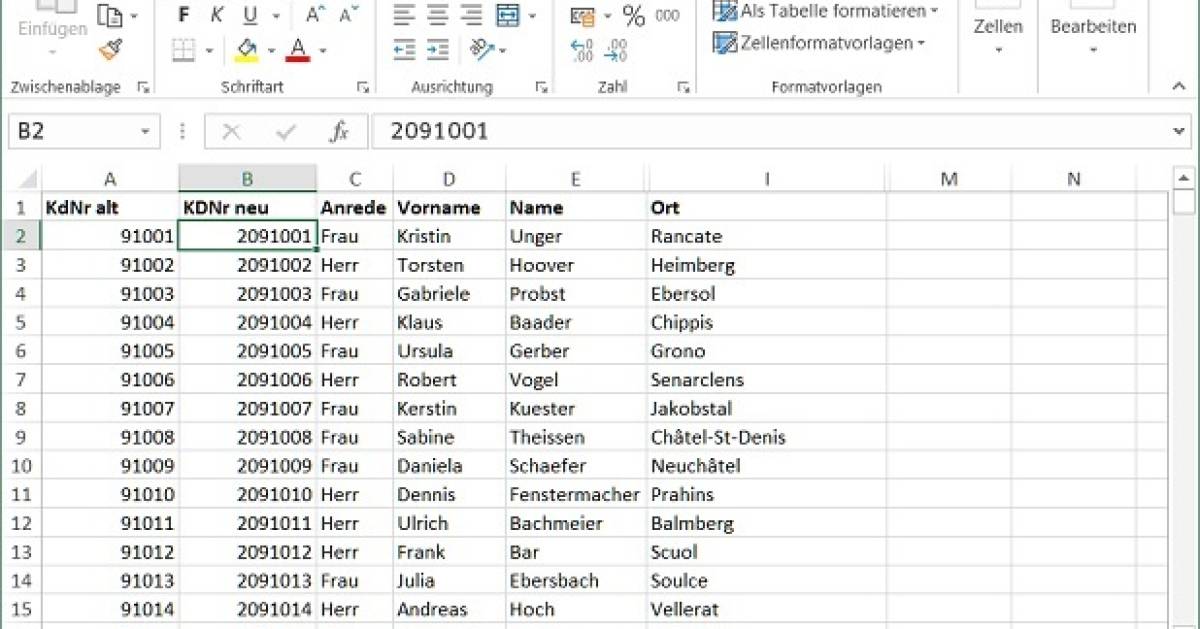Image resolution: width=1200 pixels, height=629 pixels.
Task: Select cell containing Fenstermacher
Action: click(x=577, y=494)
